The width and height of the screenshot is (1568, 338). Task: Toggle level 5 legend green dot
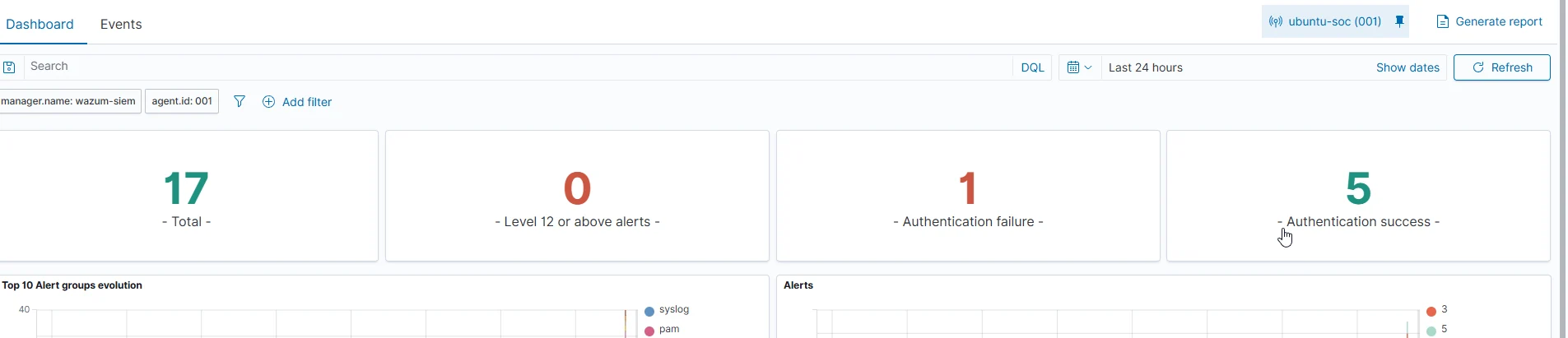pos(1431,331)
